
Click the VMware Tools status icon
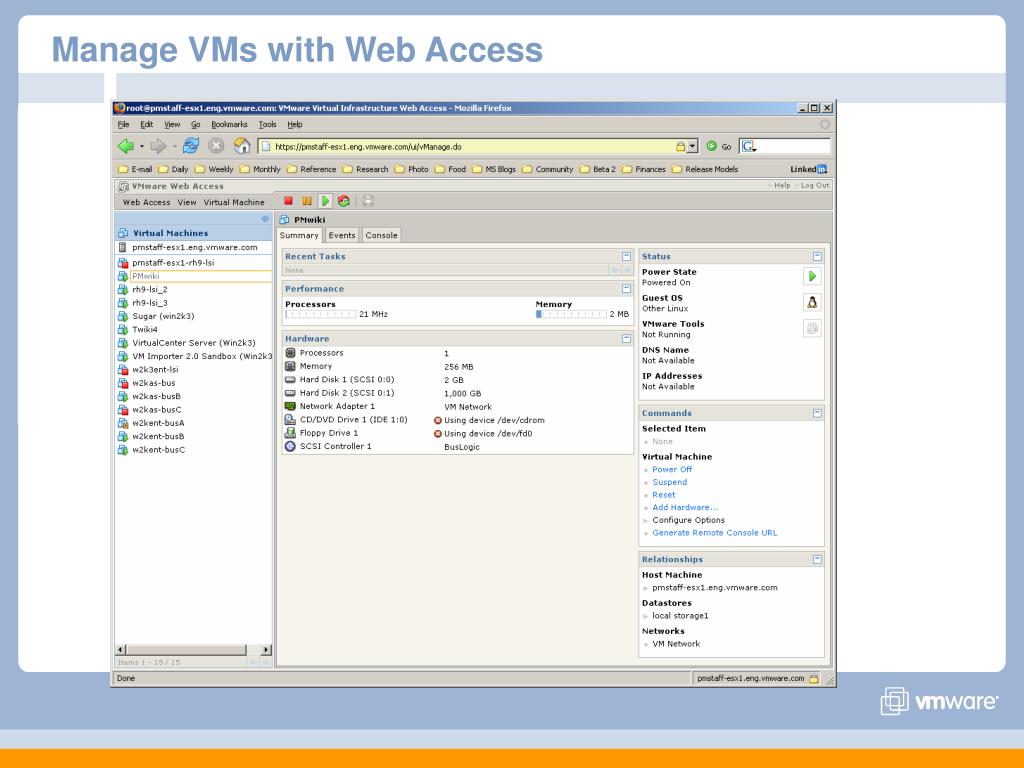[812, 328]
